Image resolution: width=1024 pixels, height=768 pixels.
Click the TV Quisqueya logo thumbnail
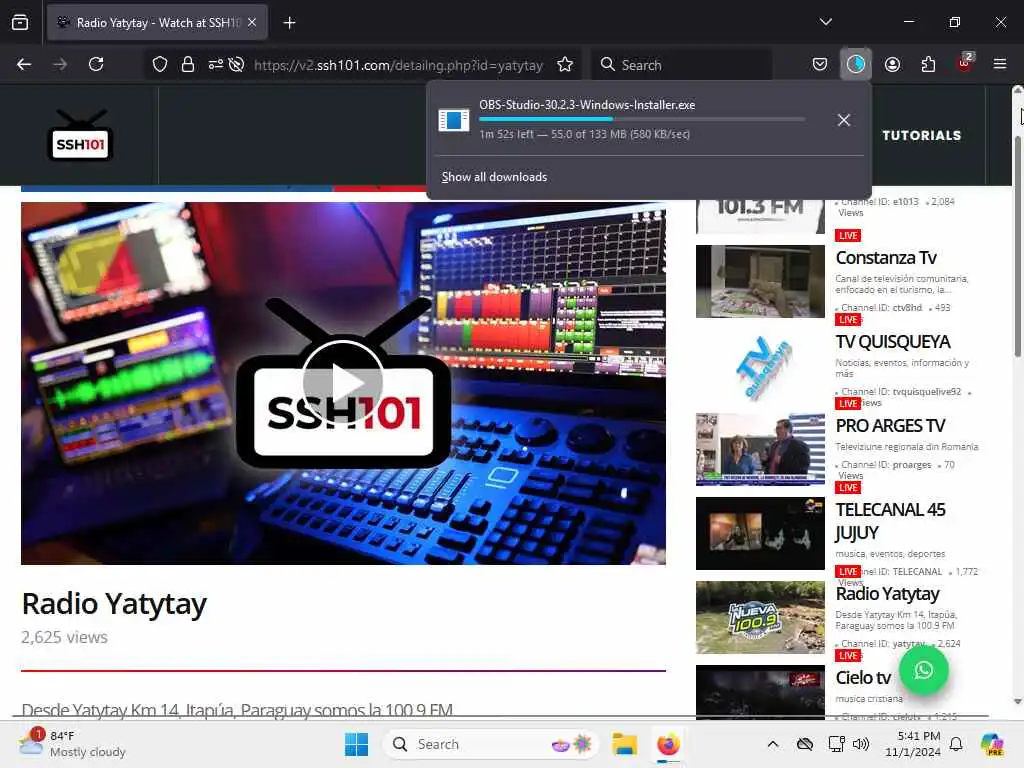(x=760, y=366)
